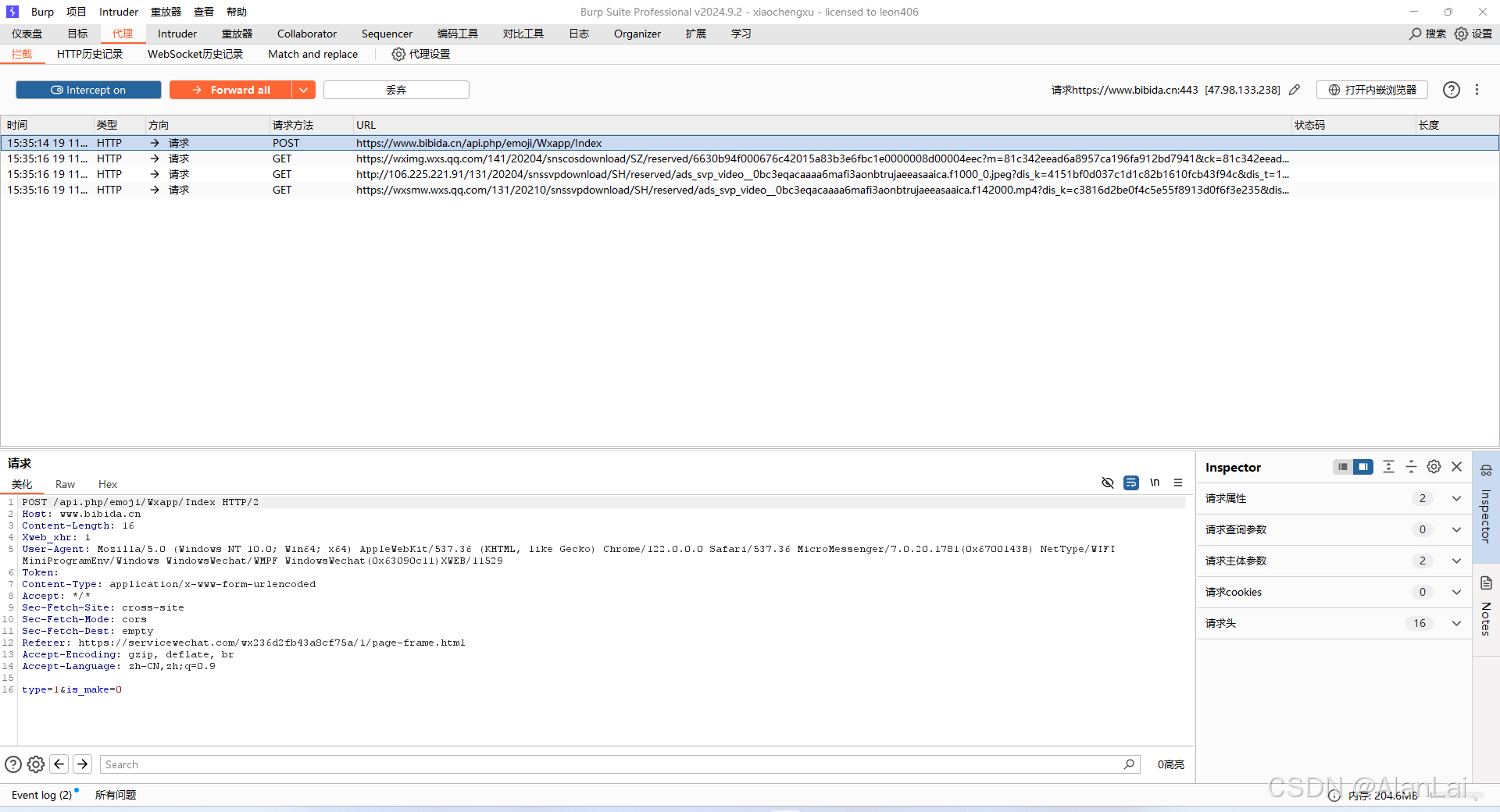The image size is (1500, 812).
Task: Open the 设置 gear in top bar
Action: (x=1461, y=34)
